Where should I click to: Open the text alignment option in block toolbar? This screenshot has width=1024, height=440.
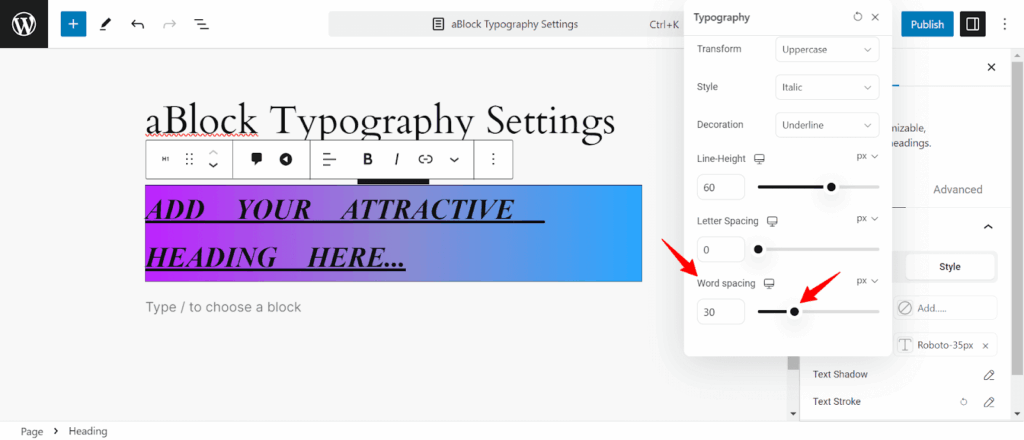tap(330, 159)
